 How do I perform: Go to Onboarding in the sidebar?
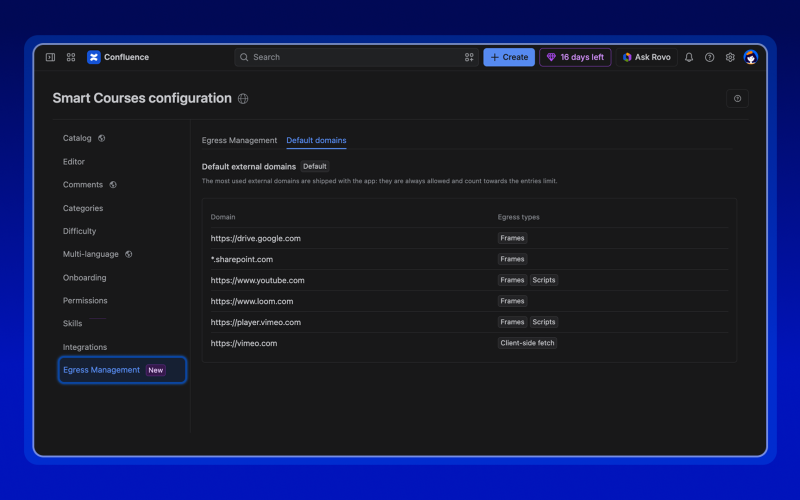[84, 278]
